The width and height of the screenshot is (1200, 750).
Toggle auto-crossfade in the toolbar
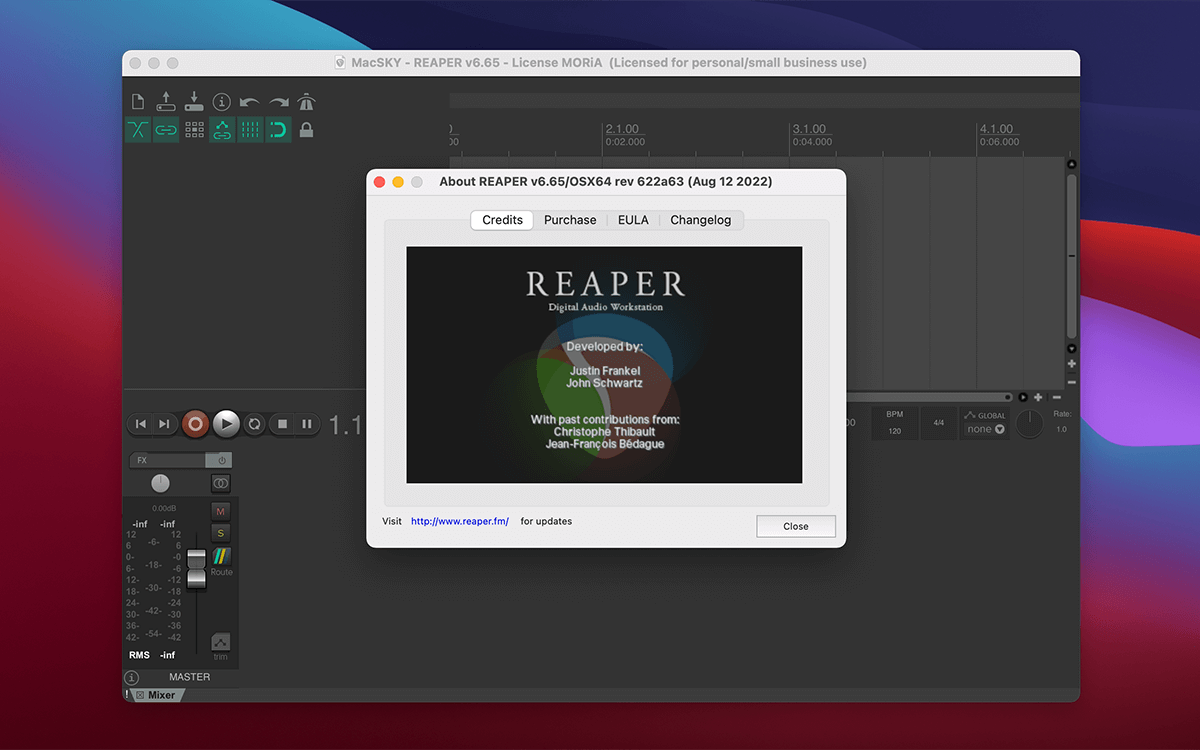tap(138, 130)
